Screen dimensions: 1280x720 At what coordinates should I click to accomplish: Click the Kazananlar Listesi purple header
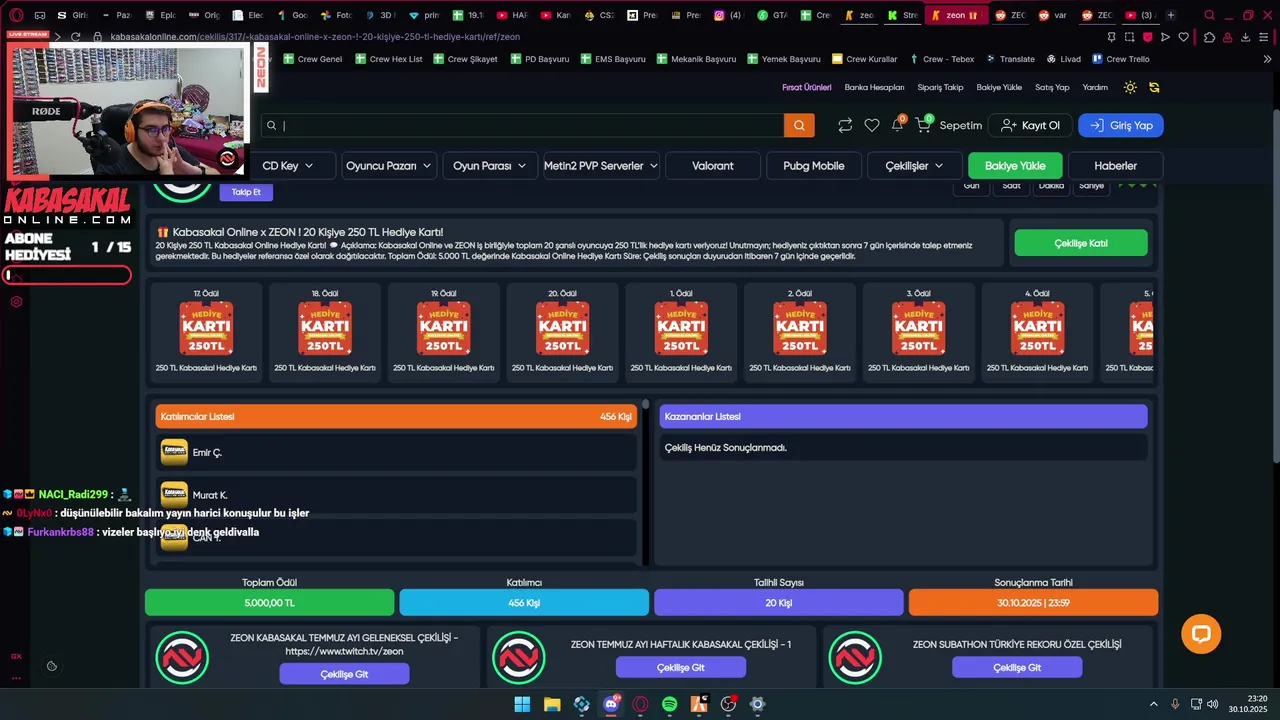903,416
